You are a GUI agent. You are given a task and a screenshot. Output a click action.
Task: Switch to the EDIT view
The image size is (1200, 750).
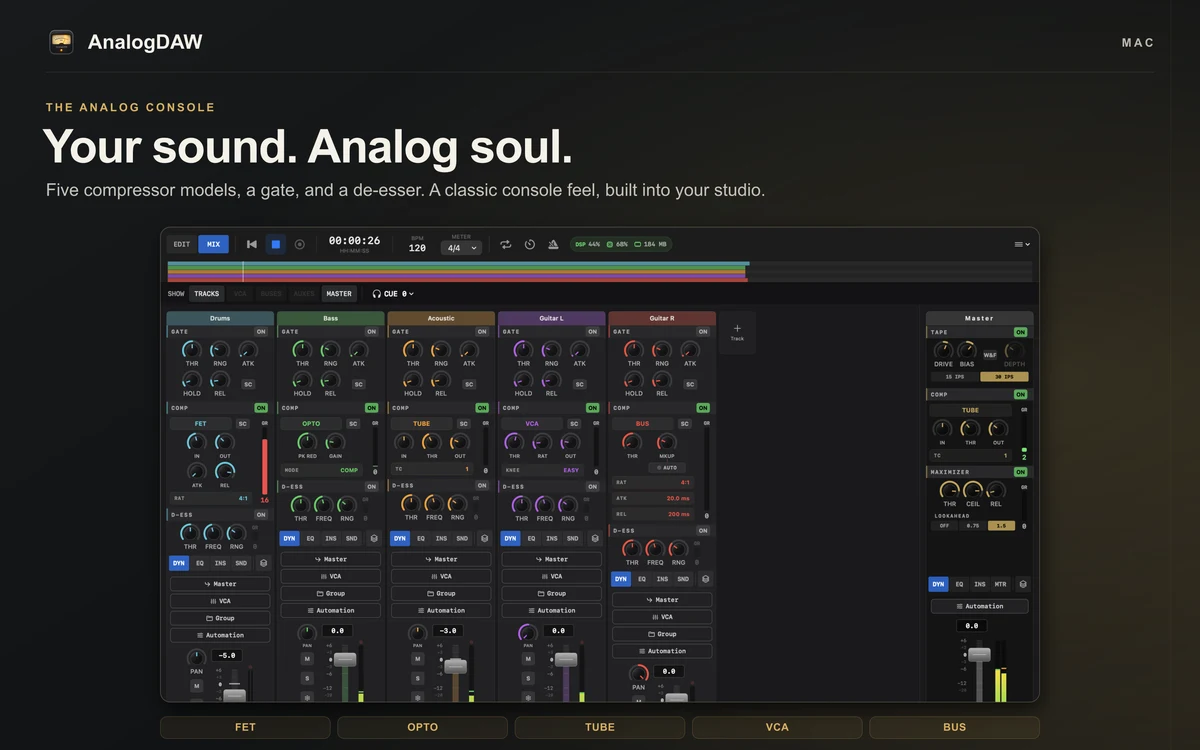tap(182, 244)
